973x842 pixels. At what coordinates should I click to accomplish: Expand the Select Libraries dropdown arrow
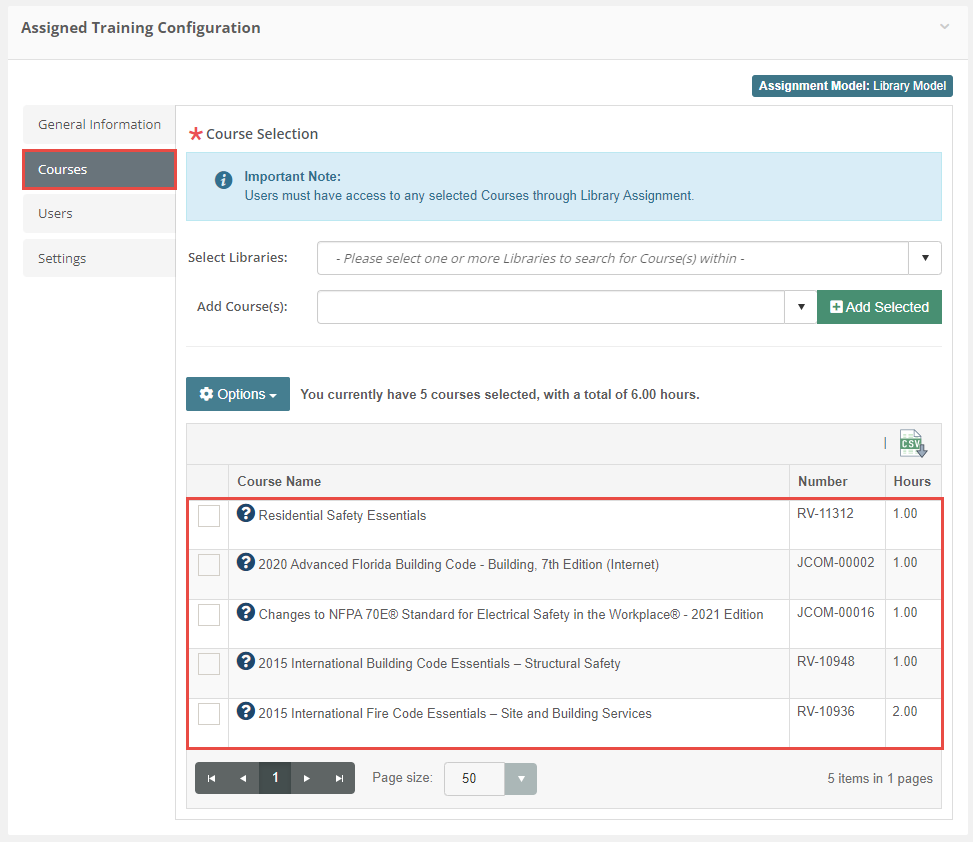925,258
